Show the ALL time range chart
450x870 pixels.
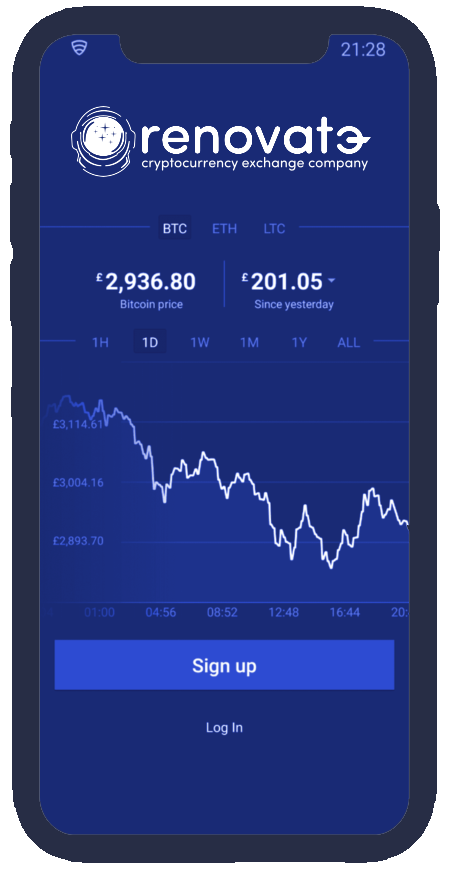pos(348,342)
